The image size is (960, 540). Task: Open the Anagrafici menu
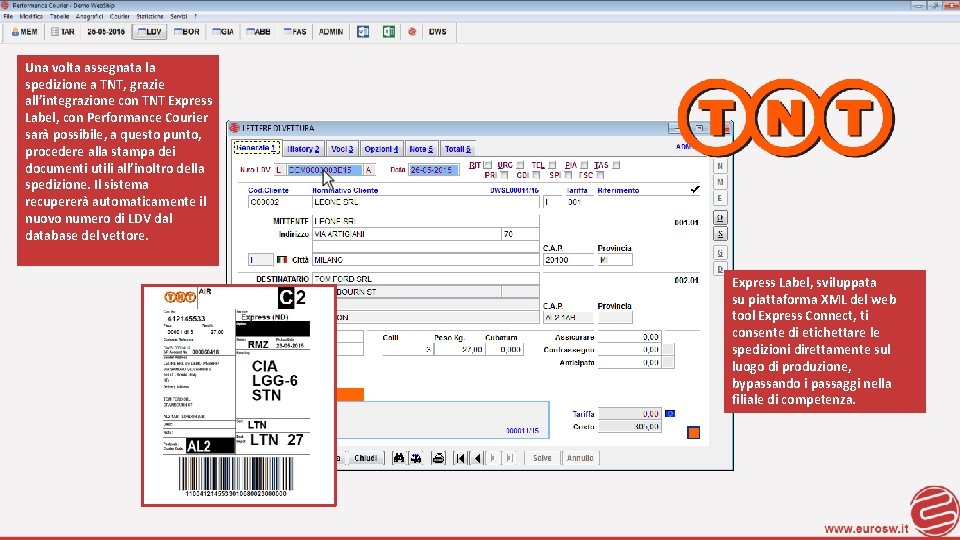[x=89, y=16]
